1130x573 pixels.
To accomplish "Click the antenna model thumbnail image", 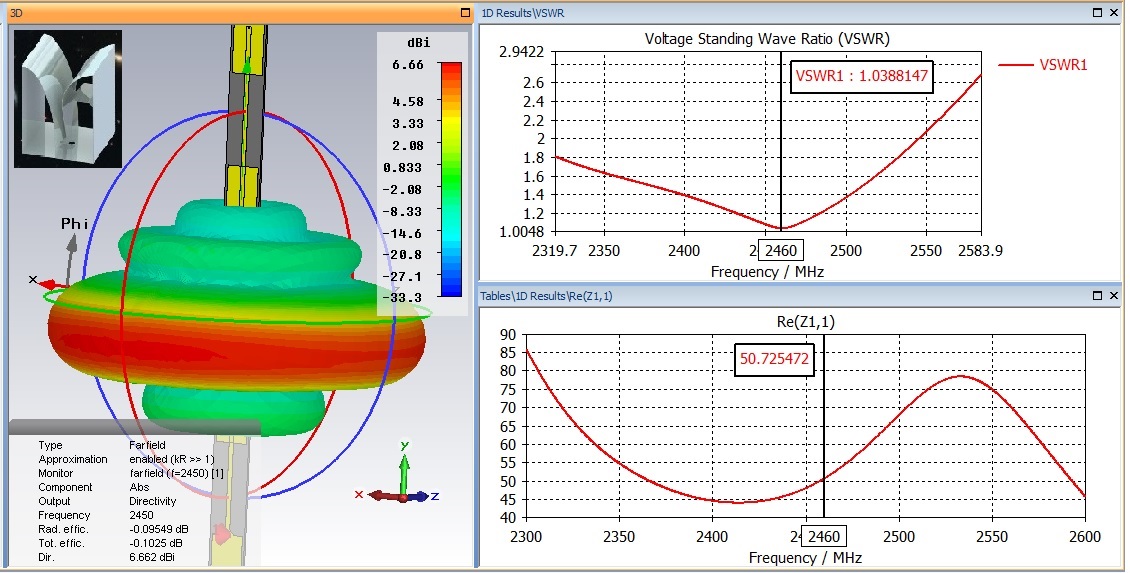I will [x=68, y=99].
